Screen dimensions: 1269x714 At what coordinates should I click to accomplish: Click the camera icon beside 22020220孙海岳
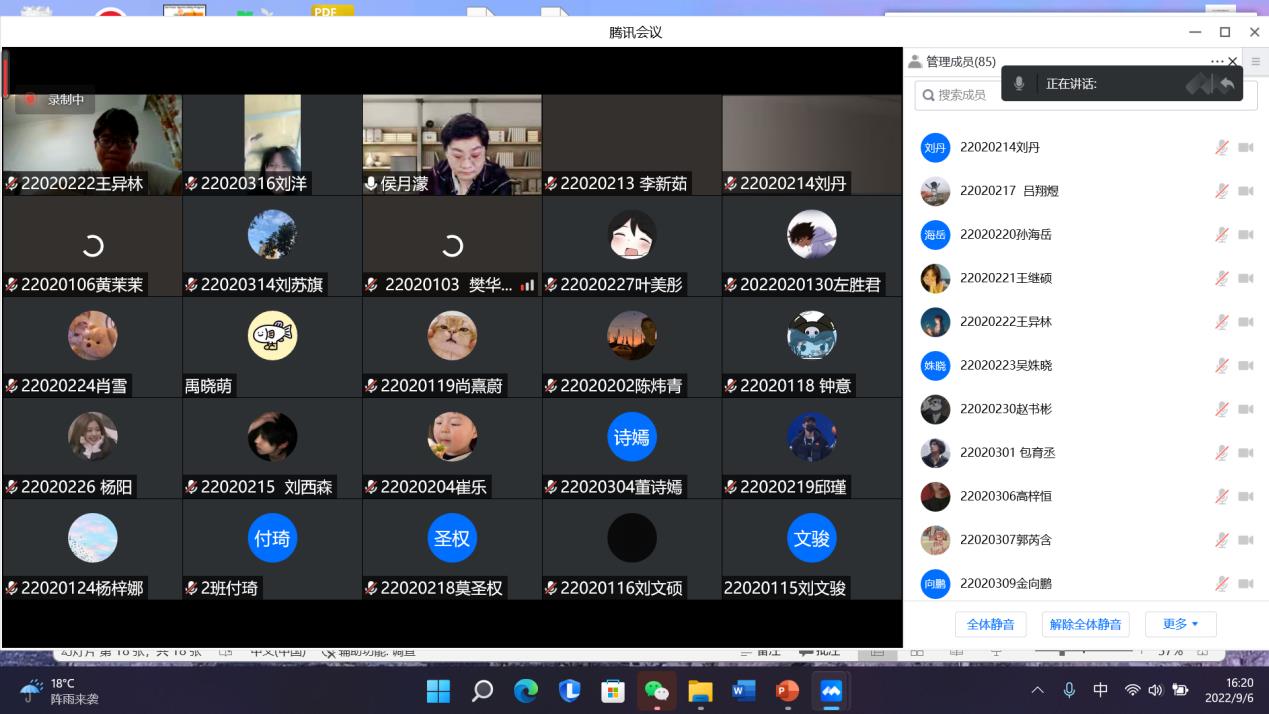point(1246,234)
